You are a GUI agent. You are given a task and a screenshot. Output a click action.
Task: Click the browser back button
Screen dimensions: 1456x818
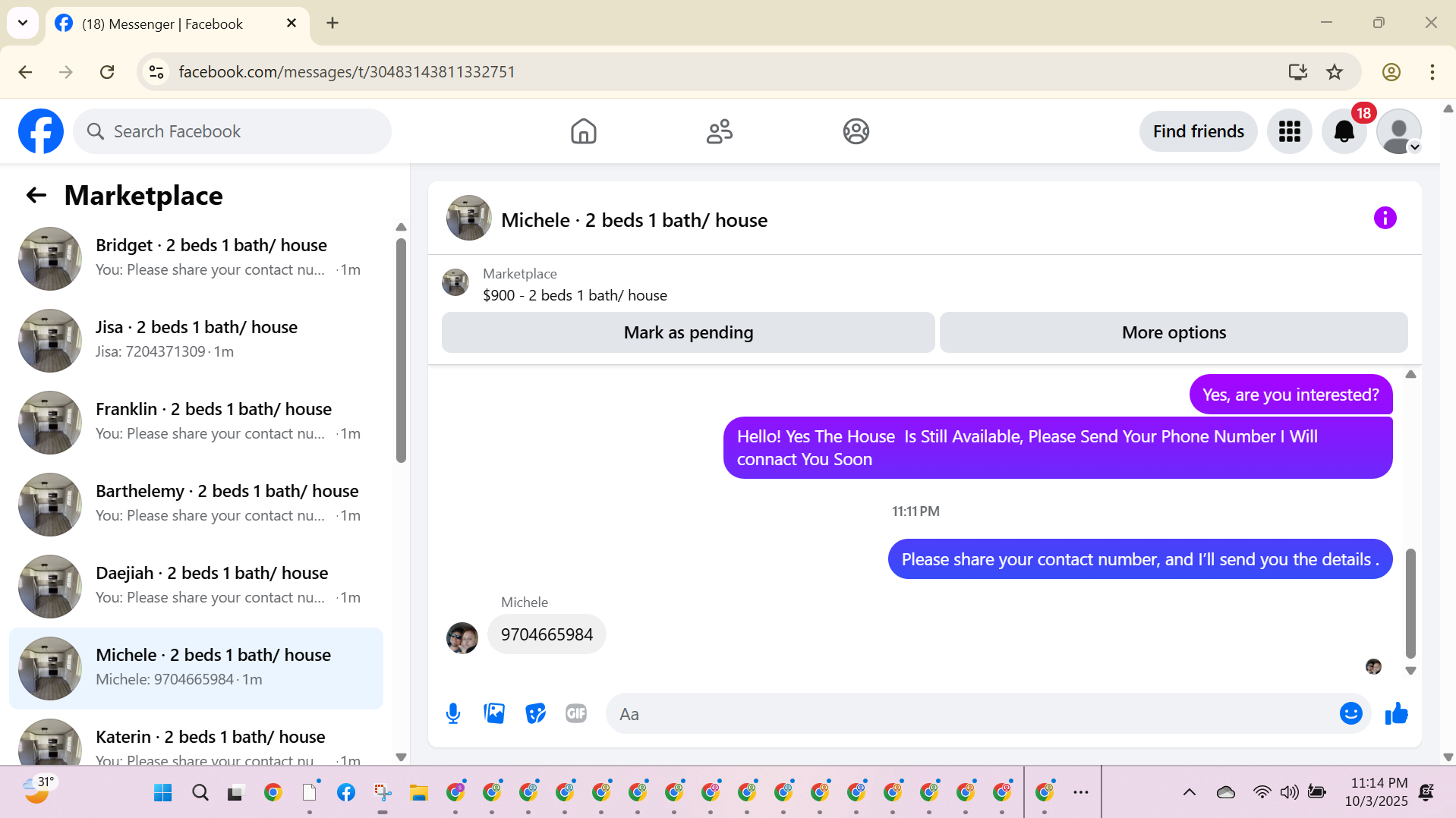[25, 72]
